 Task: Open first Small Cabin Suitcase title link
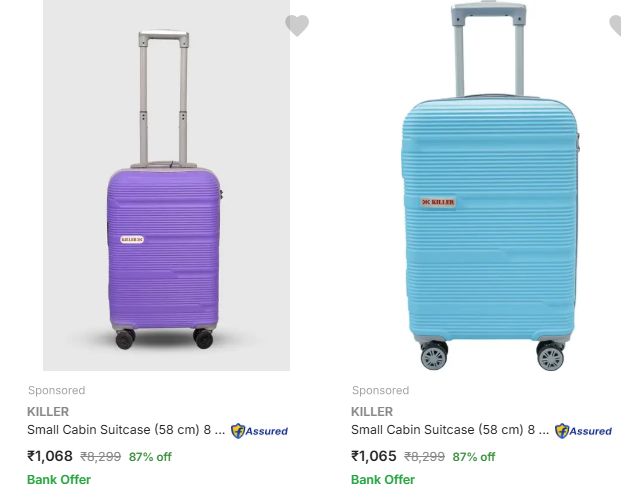(126, 430)
